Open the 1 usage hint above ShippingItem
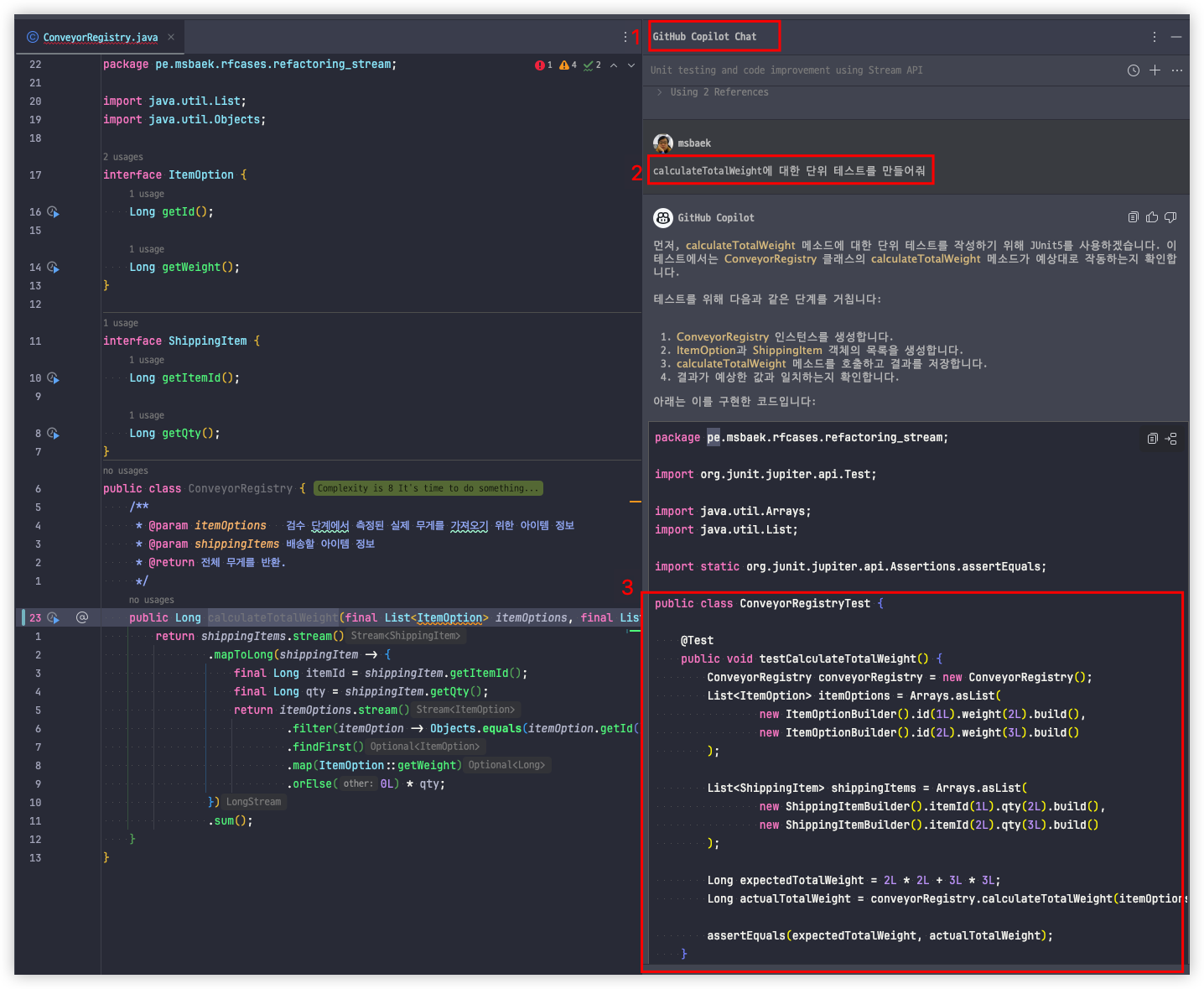1204x989 pixels. click(121, 323)
